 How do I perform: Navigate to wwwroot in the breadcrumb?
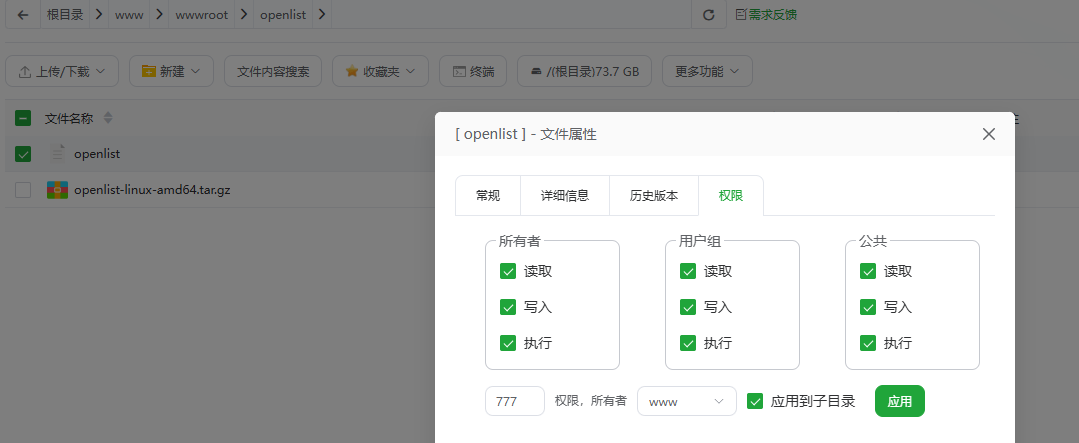201,14
